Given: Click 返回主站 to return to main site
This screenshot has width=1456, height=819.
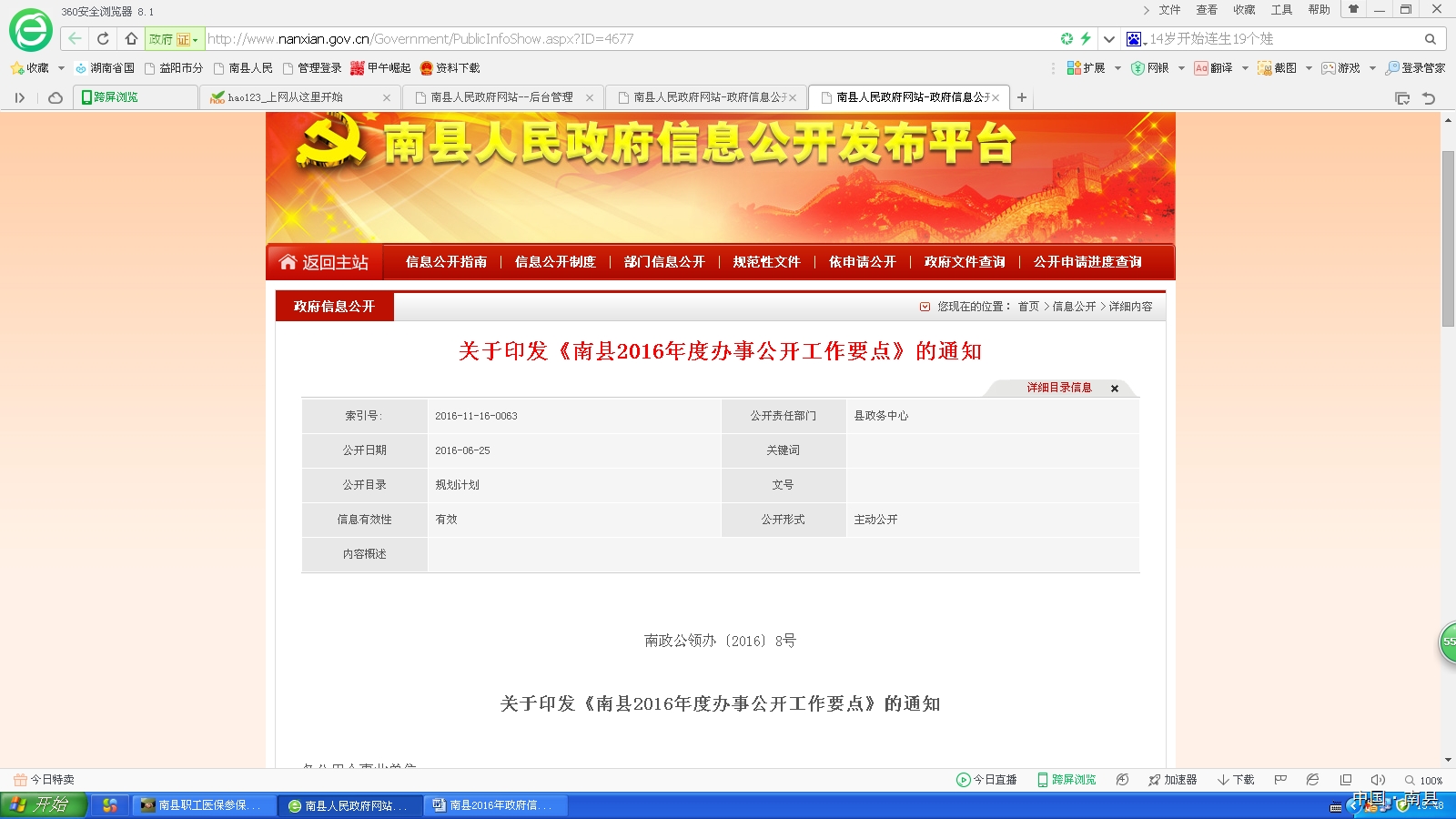Looking at the screenshot, I should pos(325,262).
